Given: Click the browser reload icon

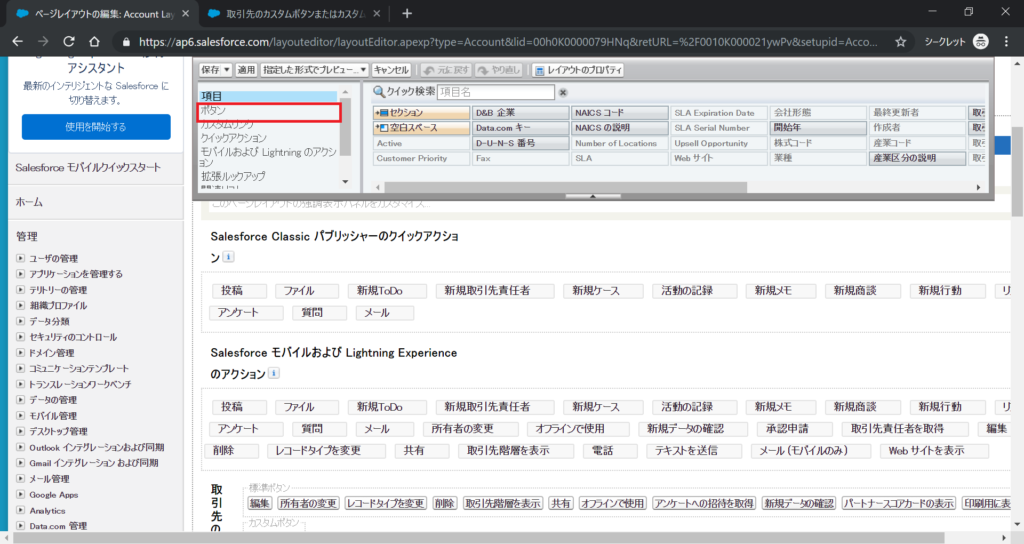Looking at the screenshot, I should [69, 42].
